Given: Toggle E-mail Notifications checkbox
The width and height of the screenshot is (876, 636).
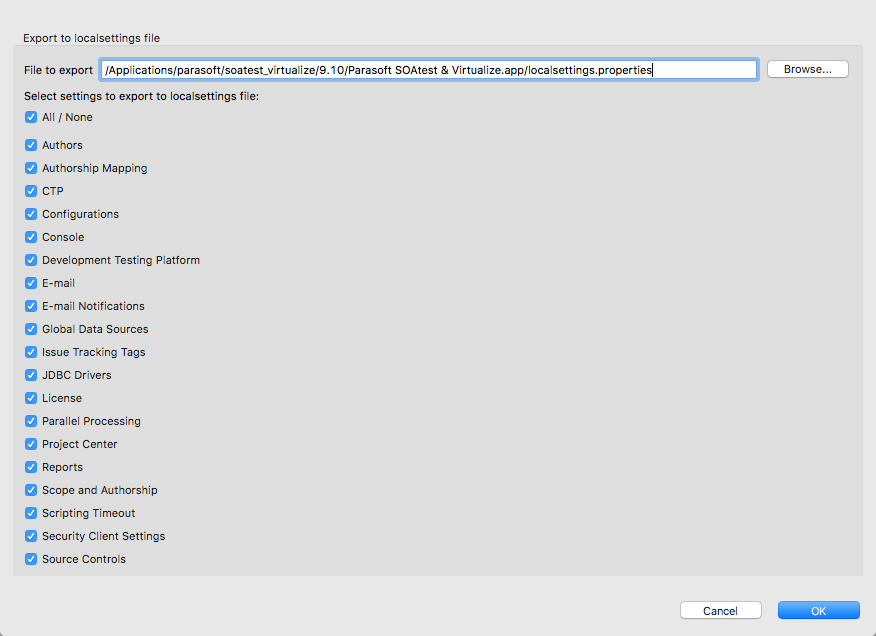Looking at the screenshot, I should pos(31,306).
